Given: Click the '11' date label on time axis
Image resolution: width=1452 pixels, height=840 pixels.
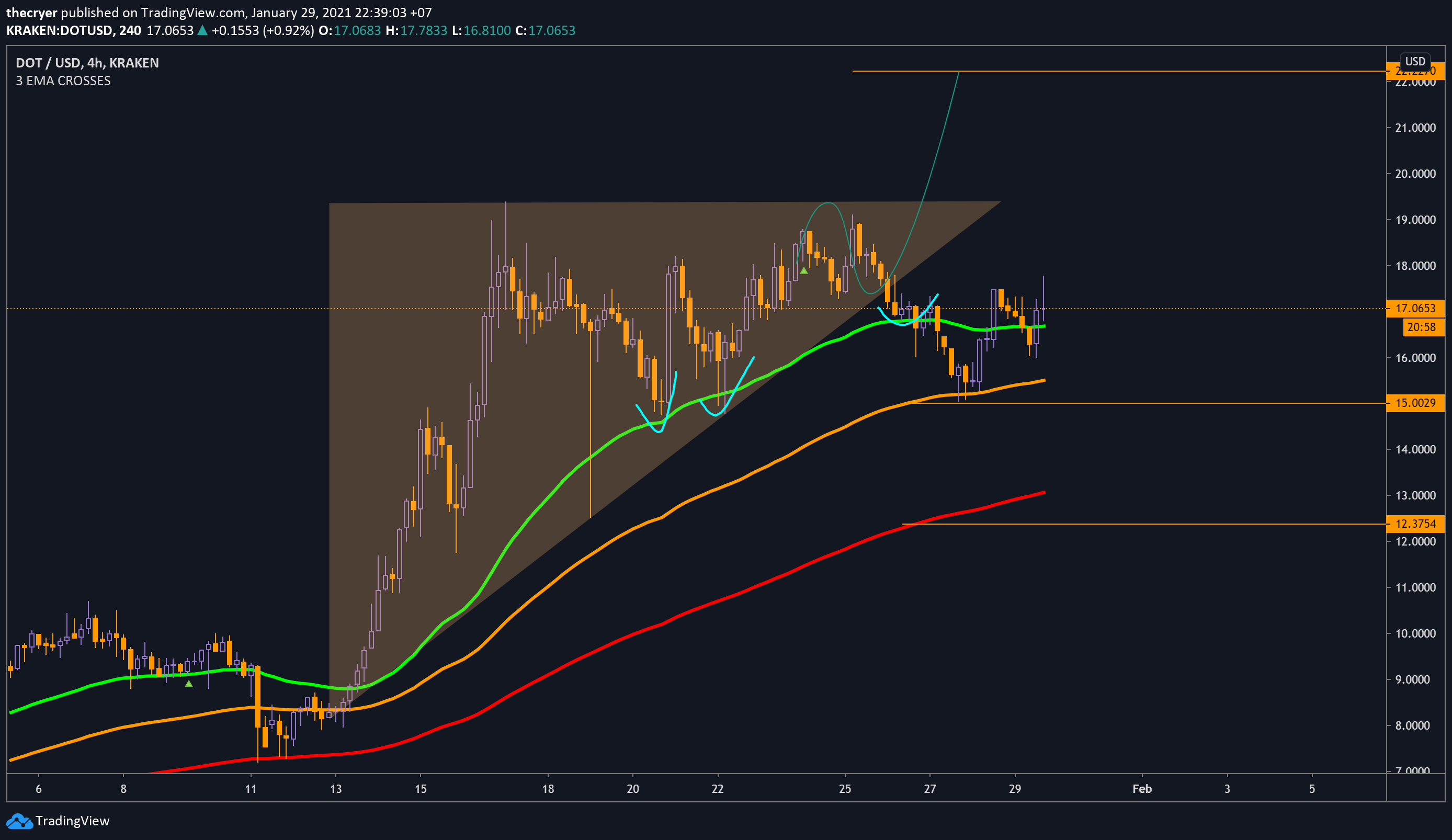Looking at the screenshot, I should point(251,789).
